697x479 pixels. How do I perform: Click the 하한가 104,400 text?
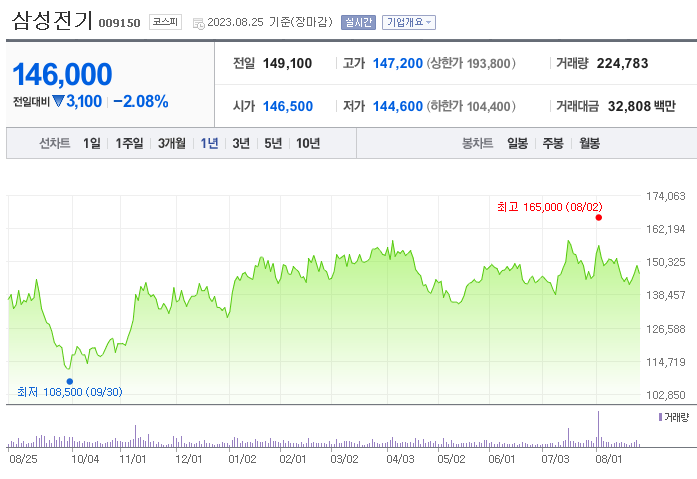click(x=471, y=106)
